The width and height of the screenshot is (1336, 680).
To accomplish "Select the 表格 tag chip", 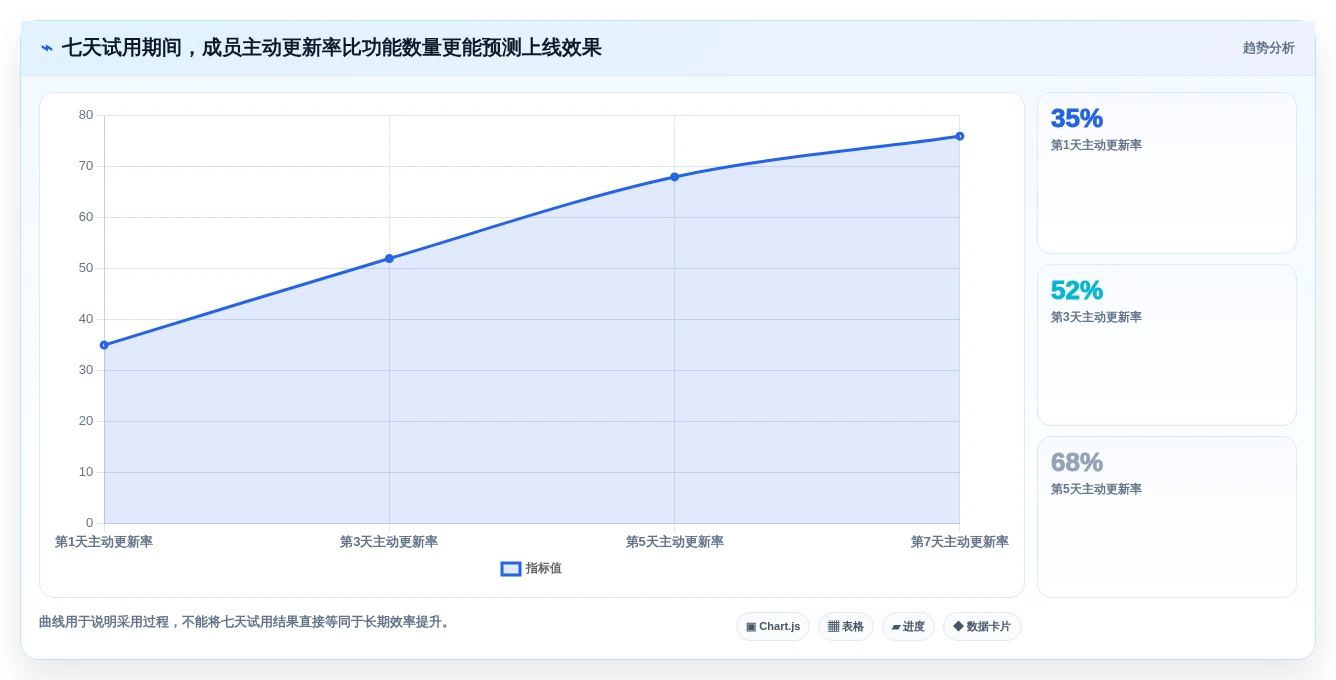I will (x=846, y=627).
